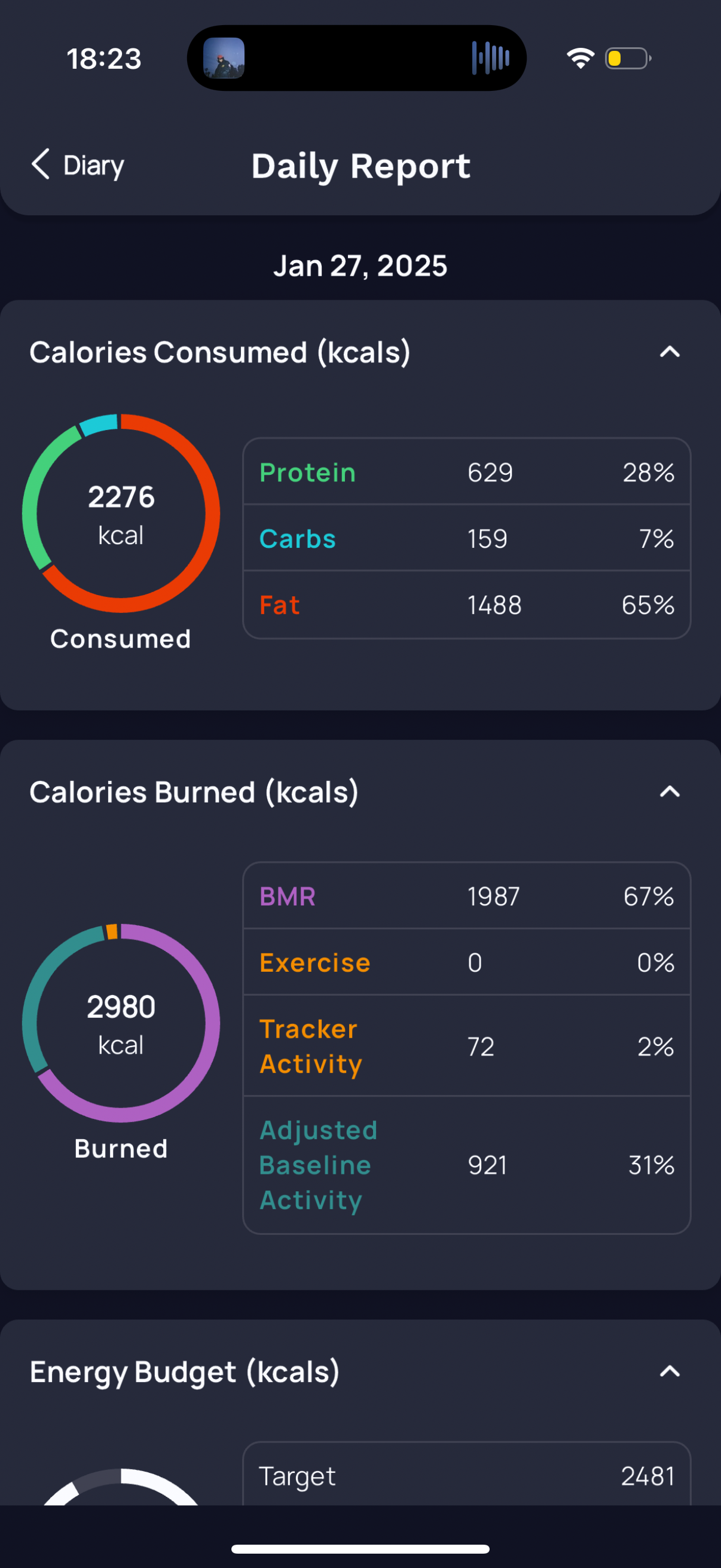Screen dimensions: 721x1568
Task: Select the Protein row
Action: point(467,472)
